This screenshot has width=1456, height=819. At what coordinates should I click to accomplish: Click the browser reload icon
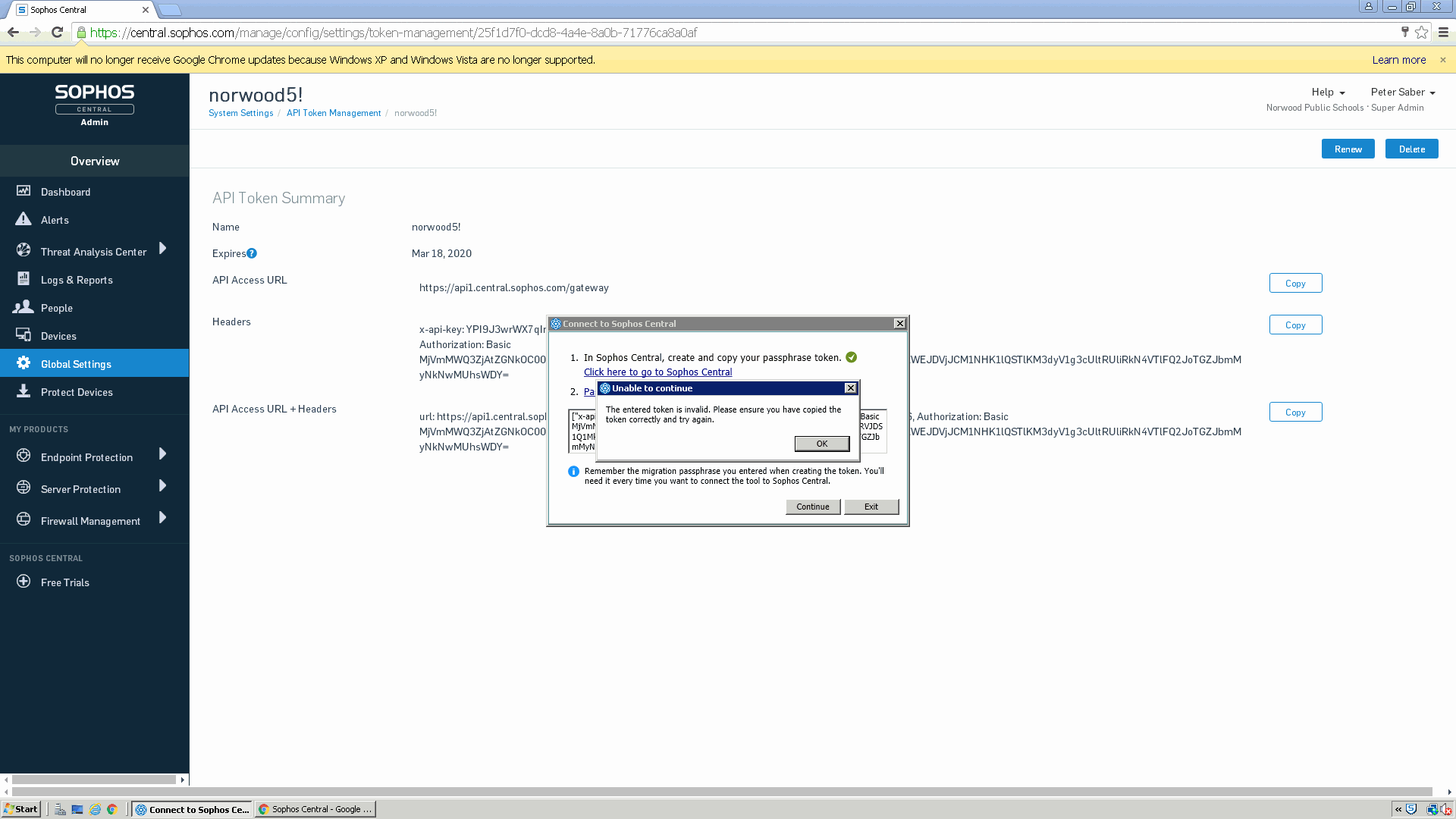(57, 32)
